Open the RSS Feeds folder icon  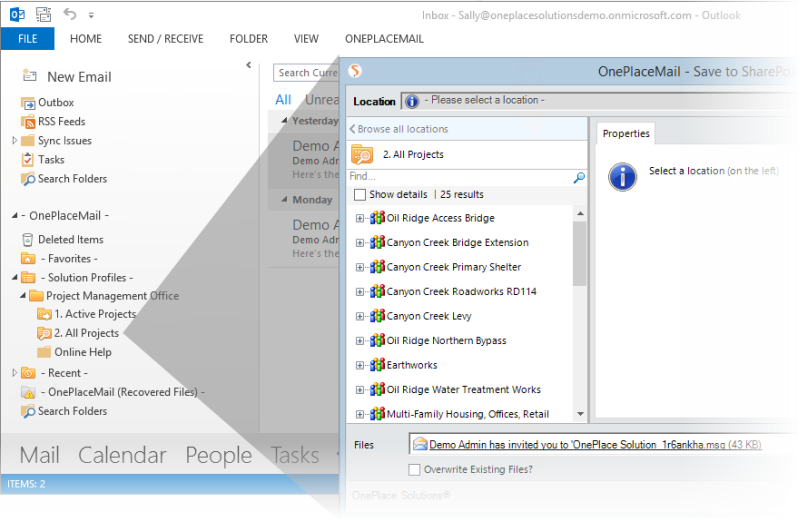click(28, 122)
